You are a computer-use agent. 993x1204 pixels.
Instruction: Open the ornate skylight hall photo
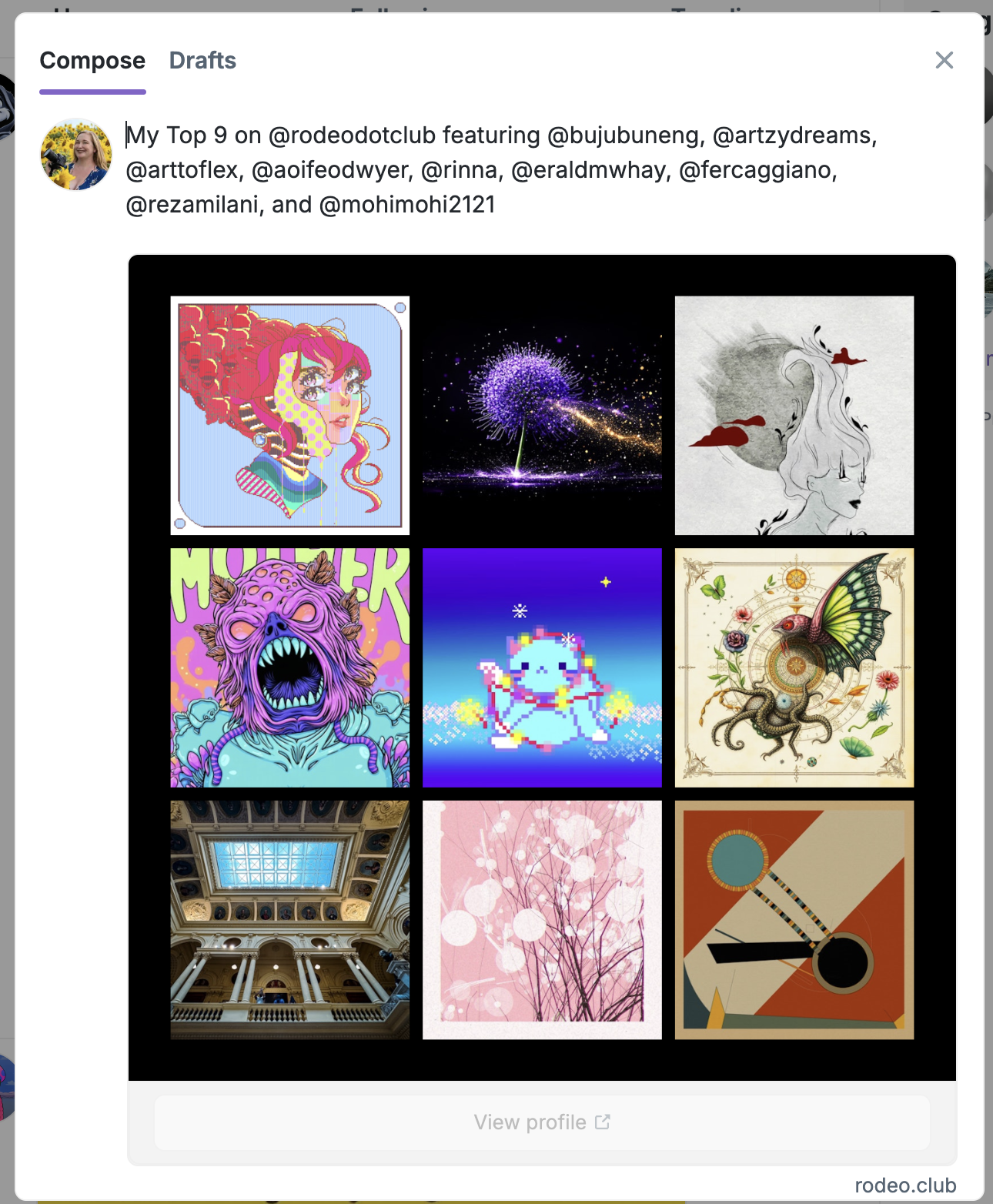290,920
